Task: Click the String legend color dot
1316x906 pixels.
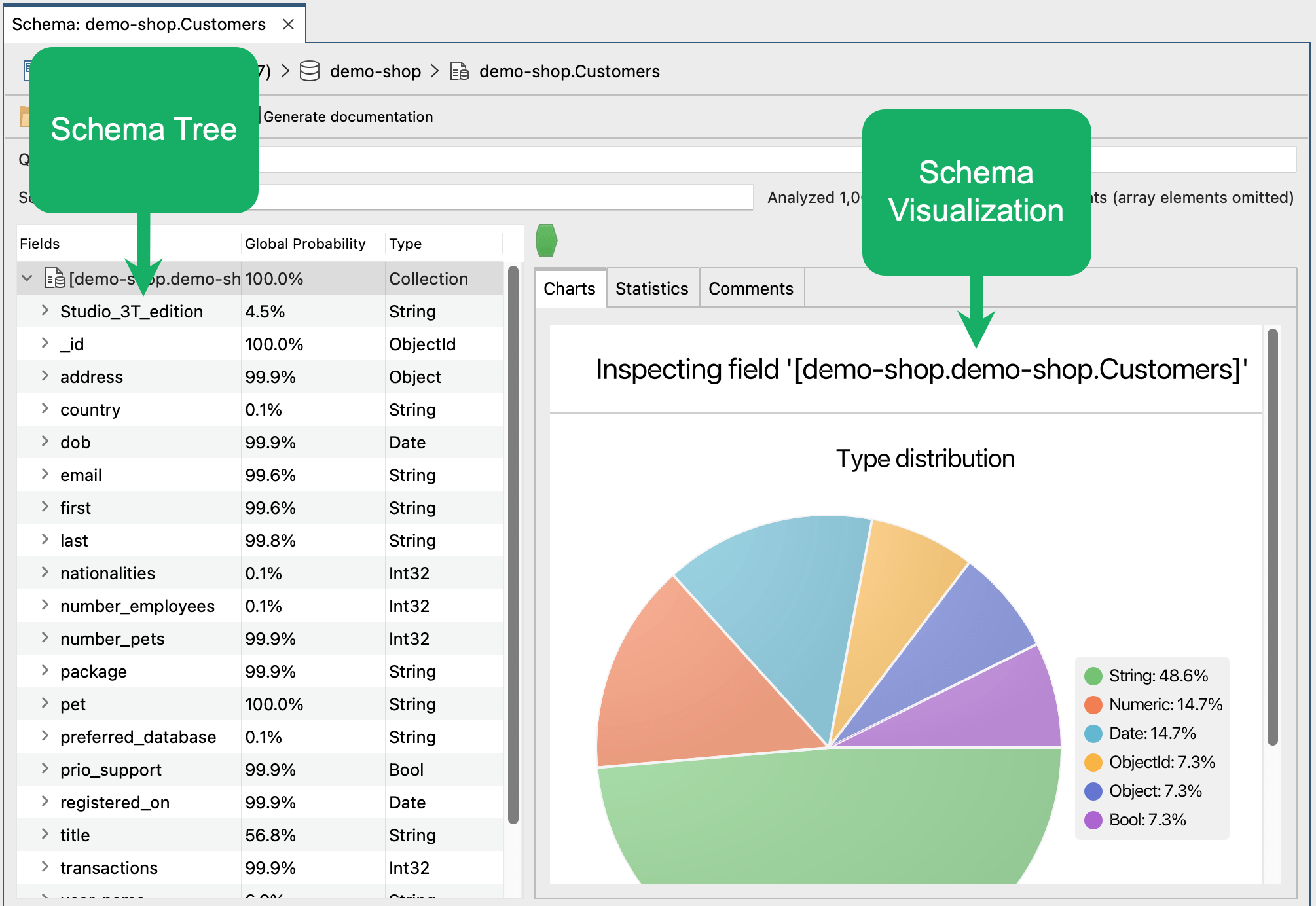Action: point(1093,676)
